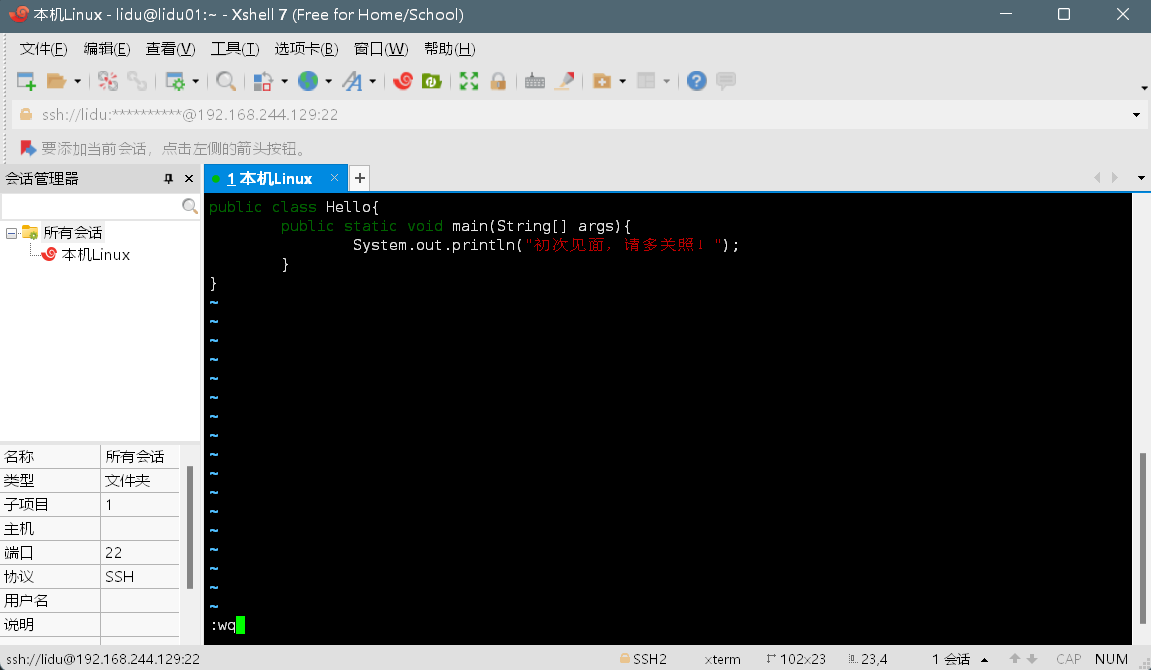Screen dimensions: 1151x670
Task: Expand the Font dropdown arrow
Action: pos(372,81)
